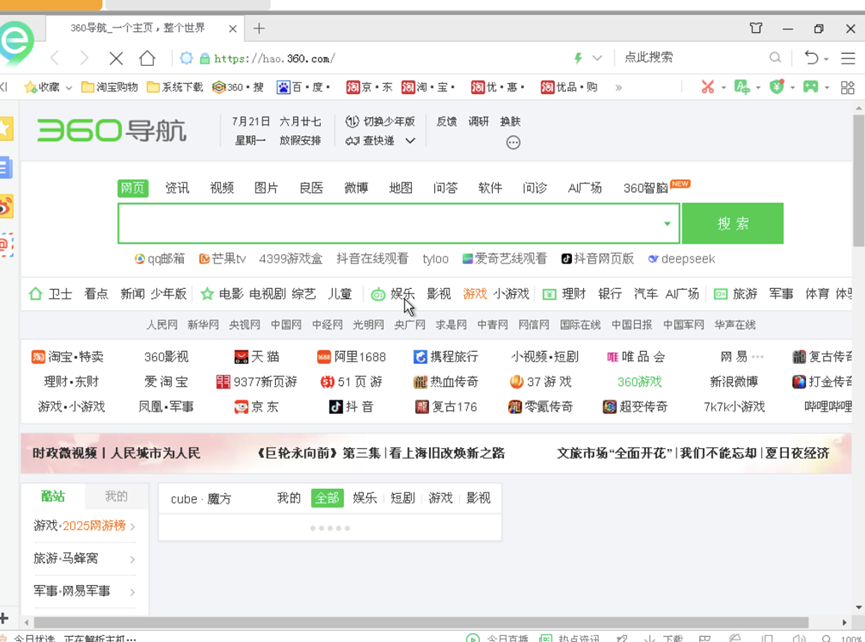
Task: Click the 反馈 link
Action: pos(446,121)
